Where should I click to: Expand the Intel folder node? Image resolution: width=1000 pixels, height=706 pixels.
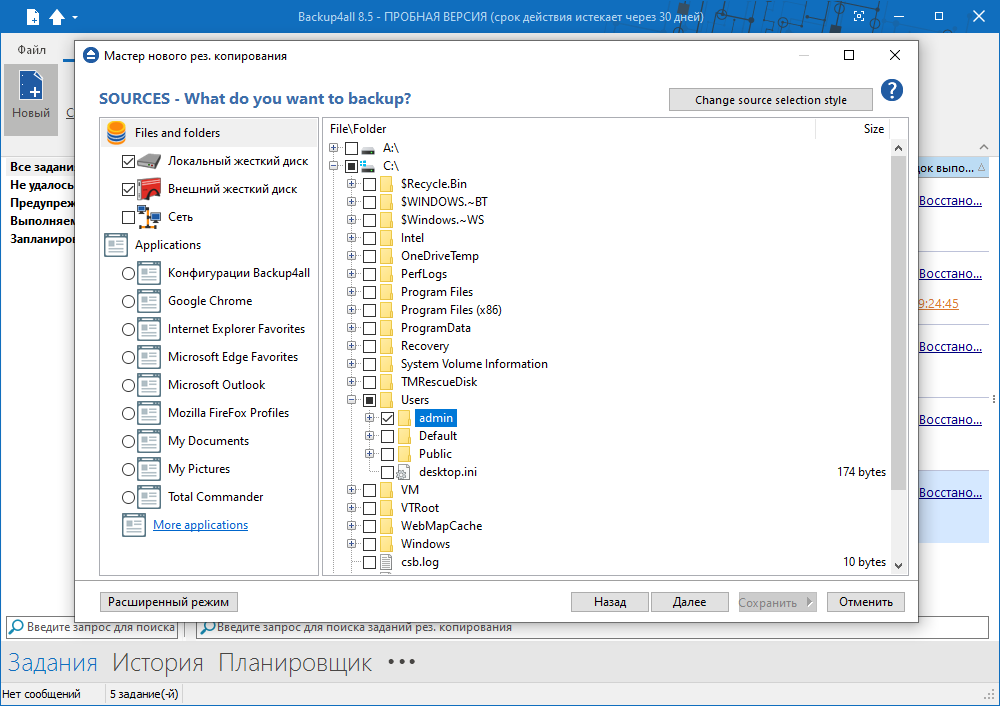[351, 238]
